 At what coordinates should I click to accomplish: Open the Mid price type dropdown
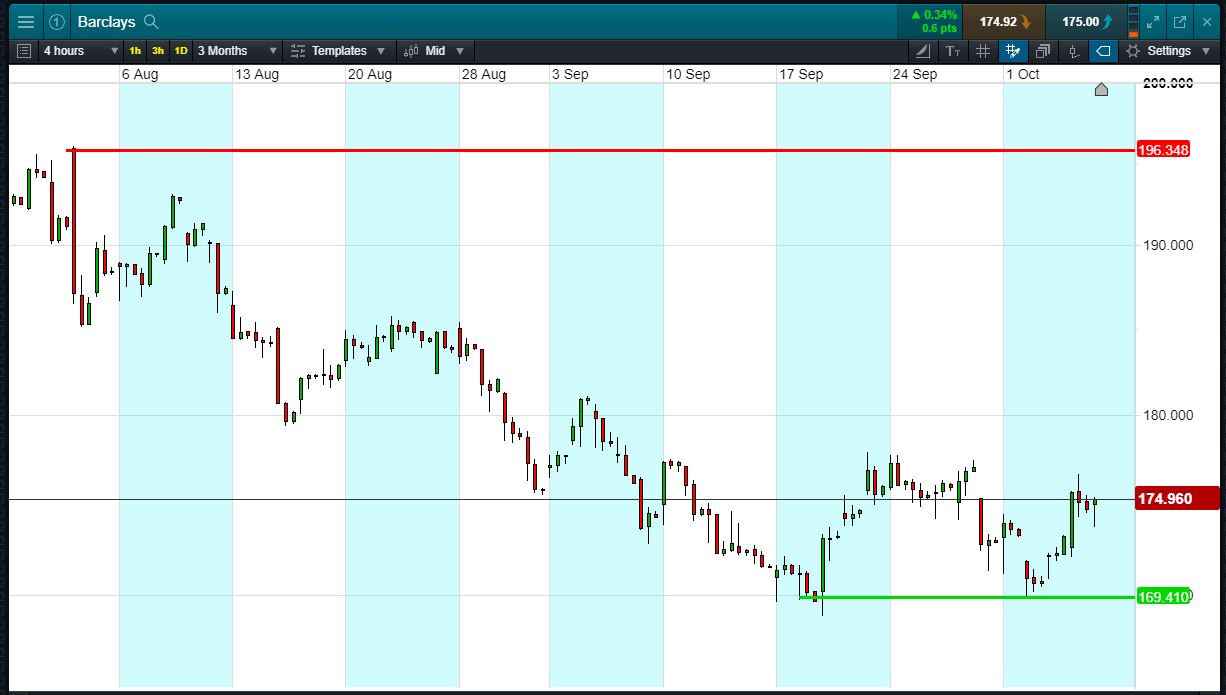click(x=435, y=51)
